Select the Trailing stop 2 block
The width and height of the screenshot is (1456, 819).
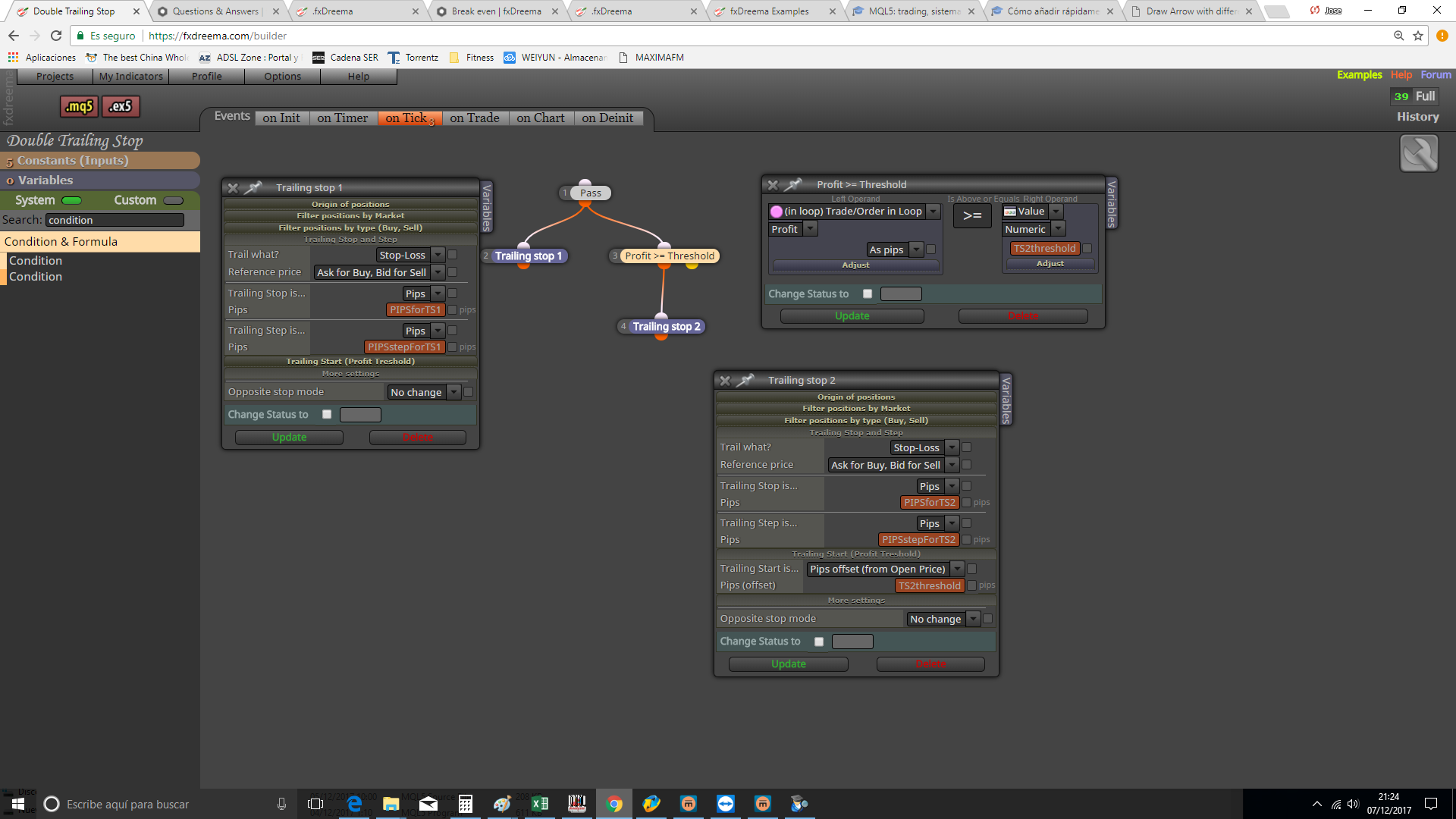666,326
